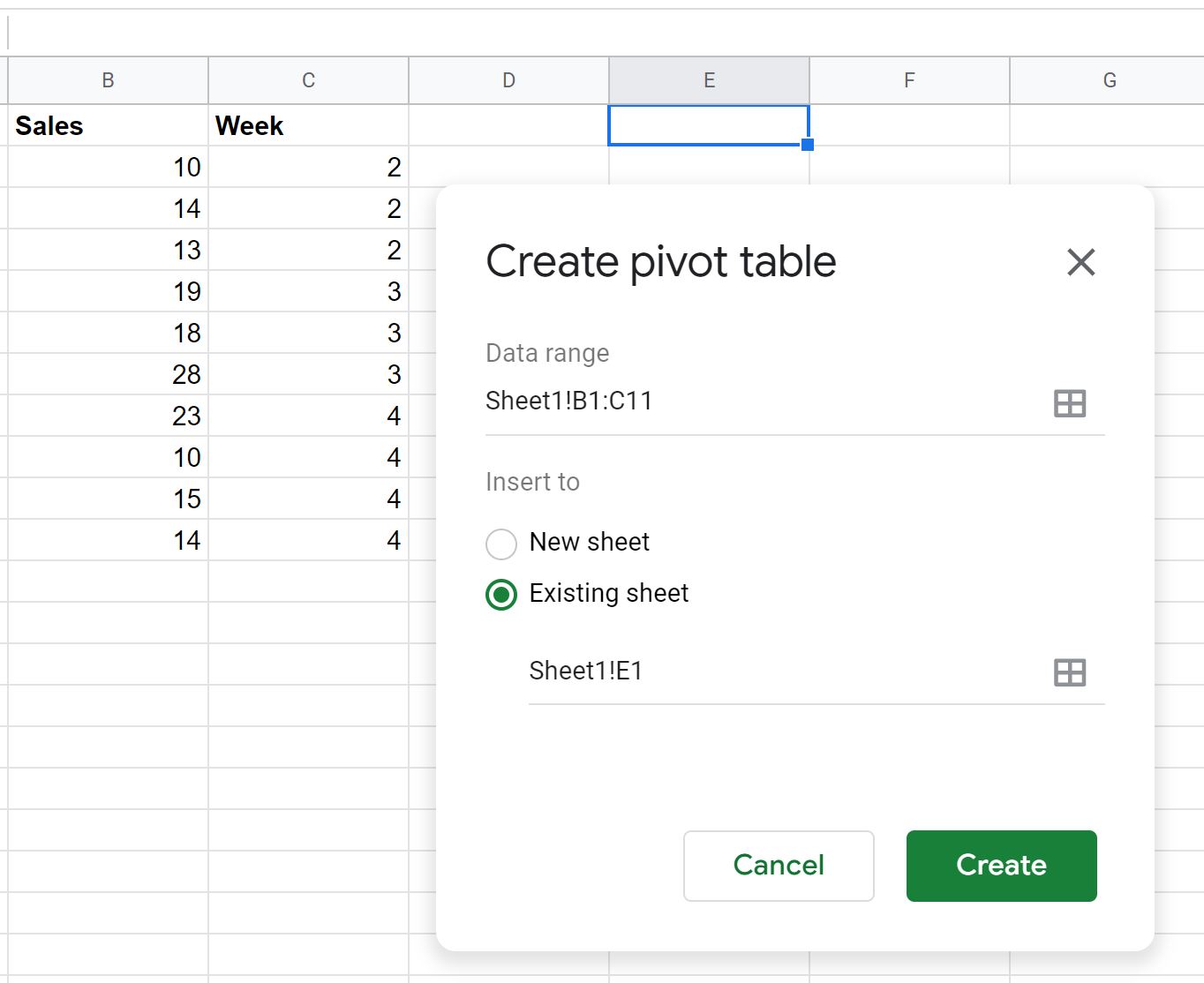Viewport: 1204px width, 983px height.
Task: Click the Create button
Action: click(1001, 866)
